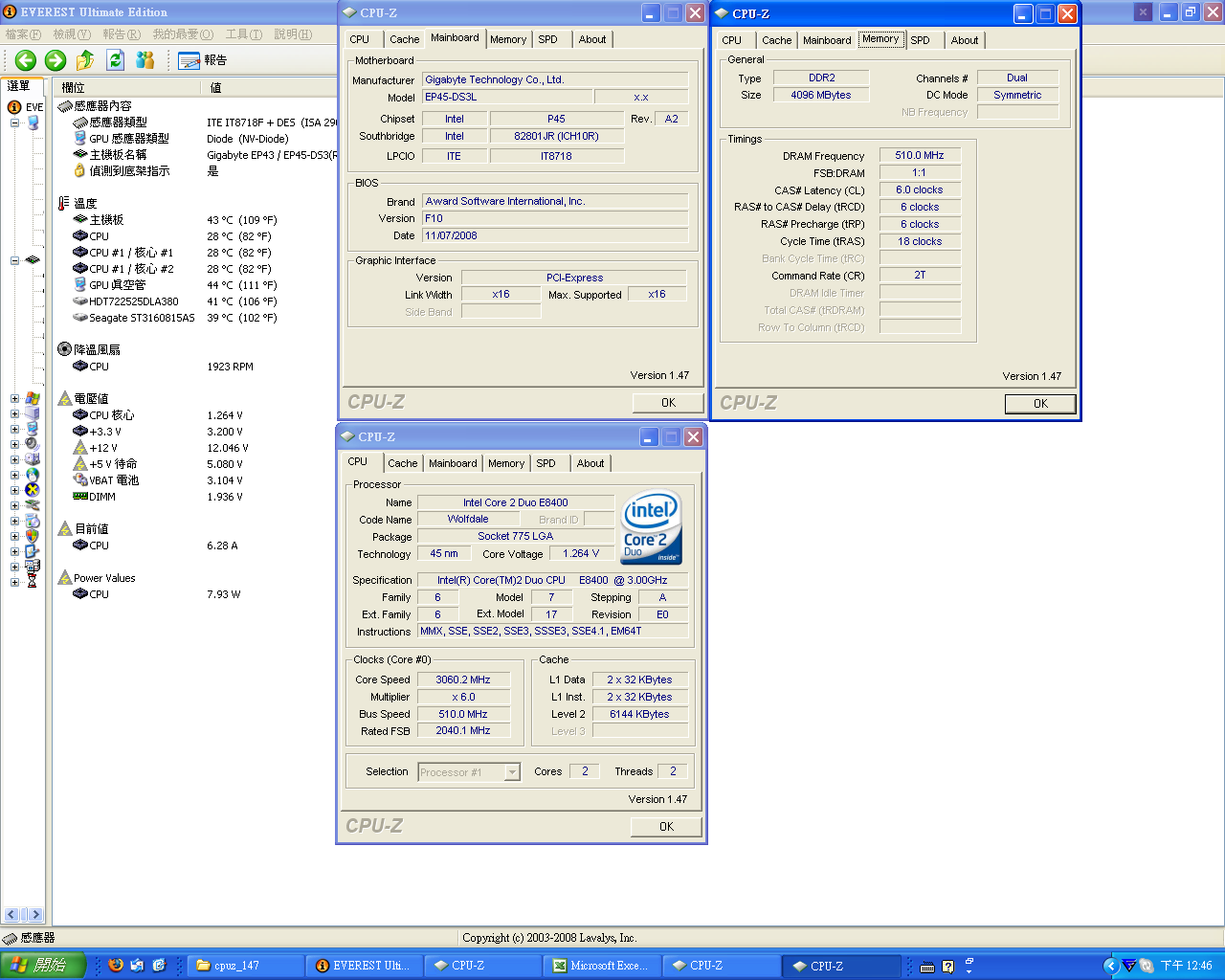Open the 檢視(V) menu

[x=72, y=34]
